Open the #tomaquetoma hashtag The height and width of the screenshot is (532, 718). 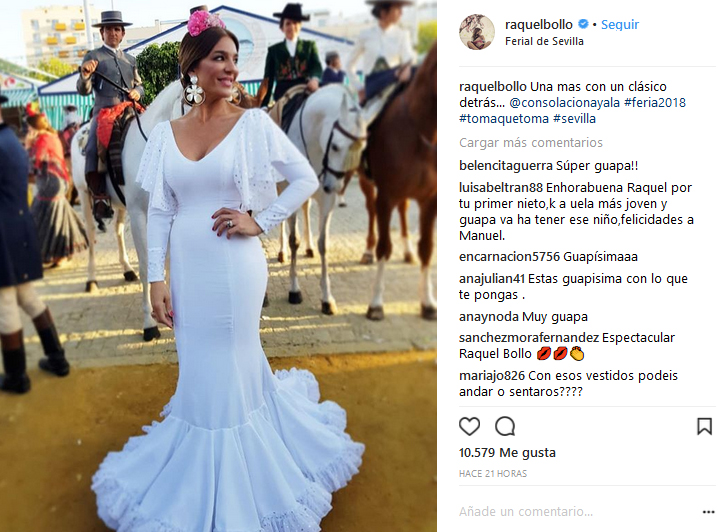point(504,119)
